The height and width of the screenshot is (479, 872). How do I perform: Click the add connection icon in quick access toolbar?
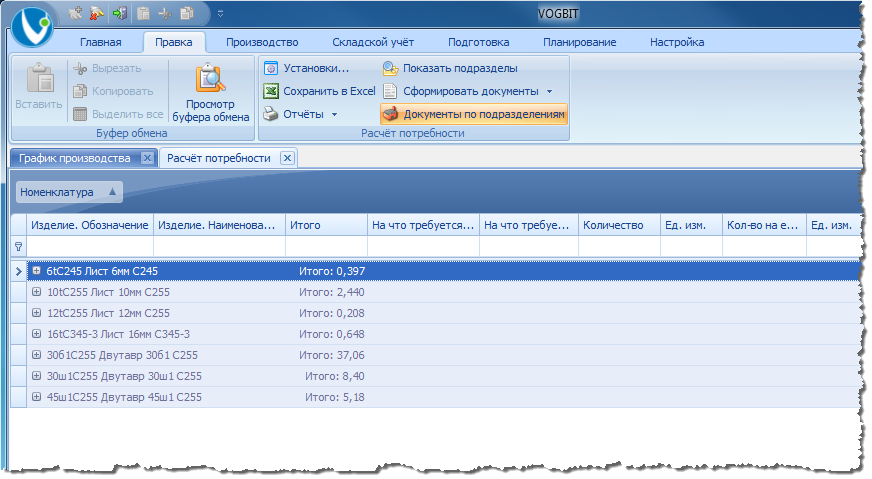[75, 13]
